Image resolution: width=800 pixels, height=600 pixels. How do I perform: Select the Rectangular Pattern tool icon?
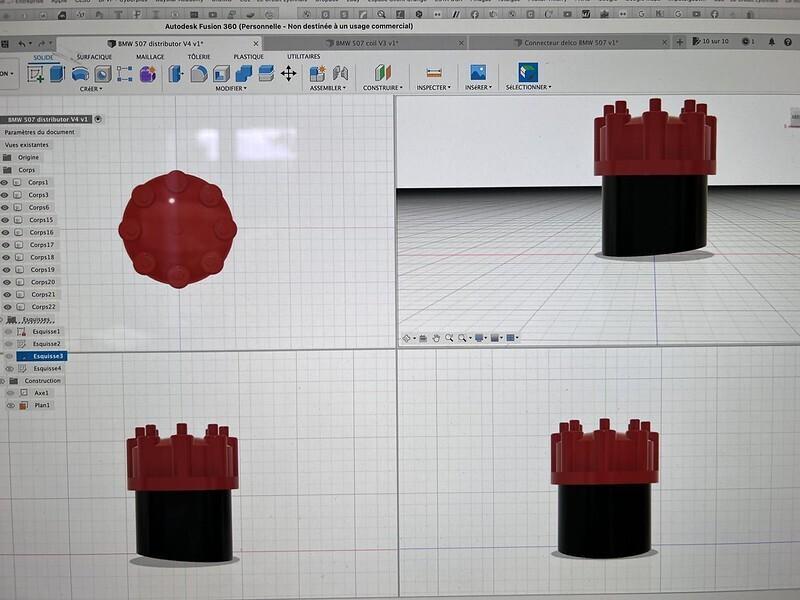pos(124,74)
